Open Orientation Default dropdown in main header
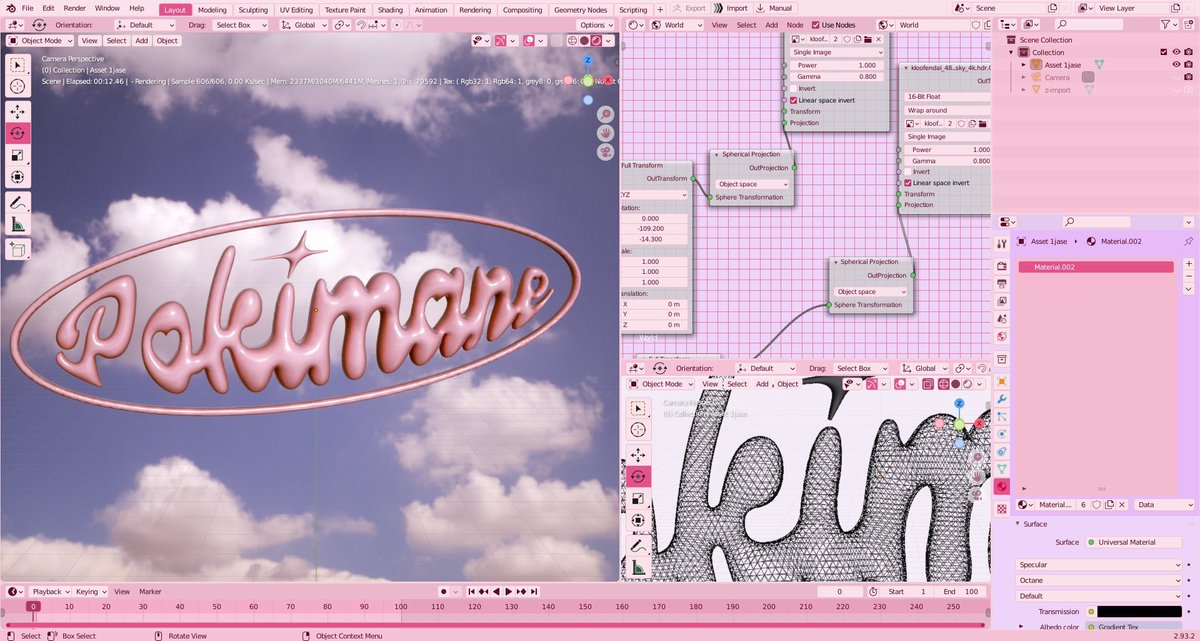Image resolution: width=1200 pixels, height=641 pixels. pos(144,24)
